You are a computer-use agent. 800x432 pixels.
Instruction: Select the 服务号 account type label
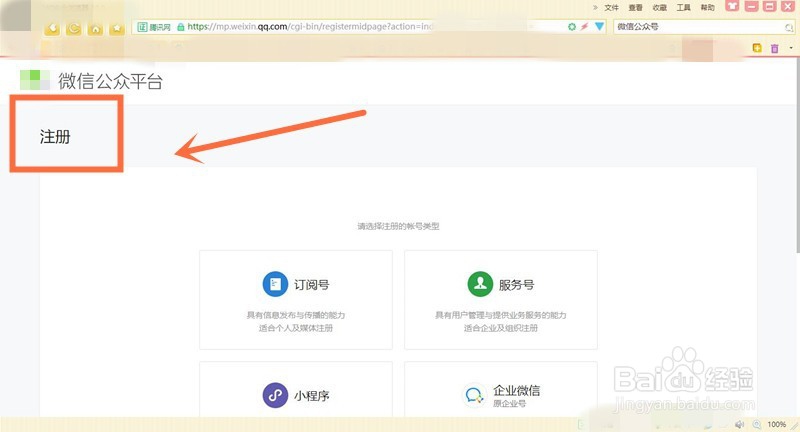516,285
